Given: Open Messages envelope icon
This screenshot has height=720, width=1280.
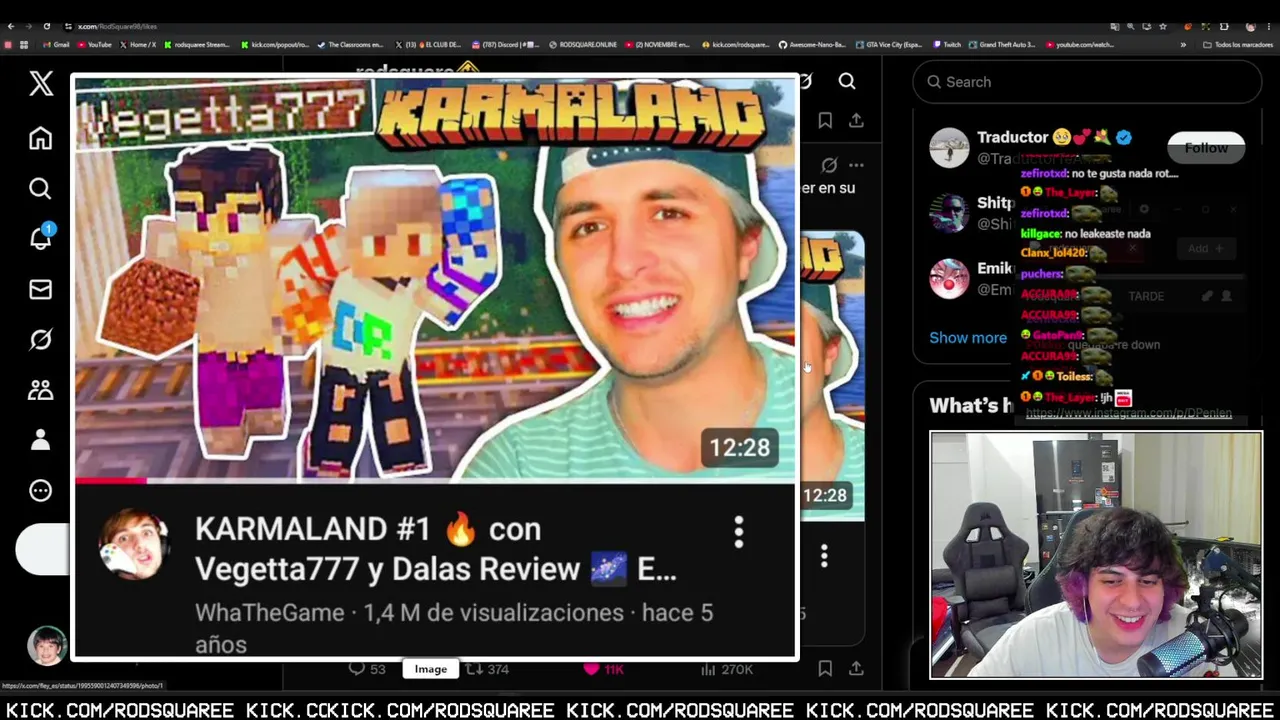Looking at the screenshot, I should [x=40, y=289].
